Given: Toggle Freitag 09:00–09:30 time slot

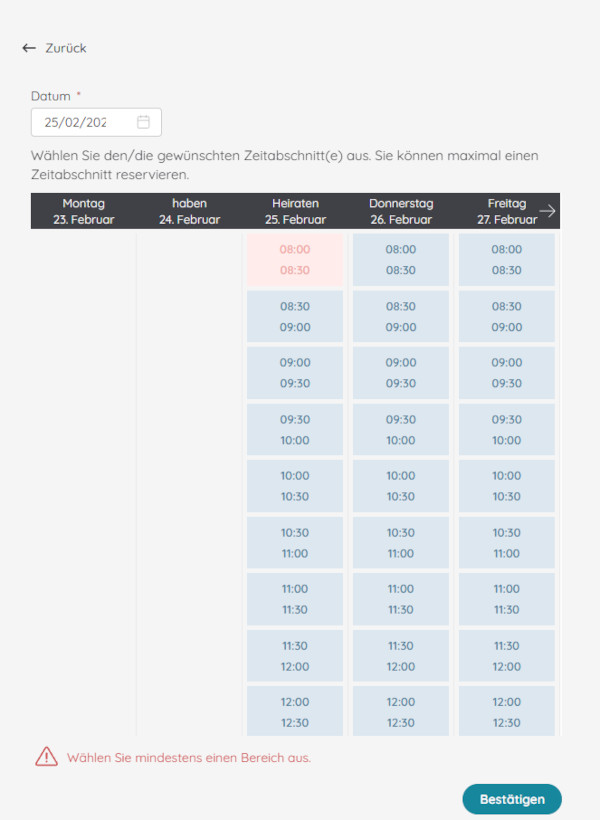Looking at the screenshot, I should 507,372.
